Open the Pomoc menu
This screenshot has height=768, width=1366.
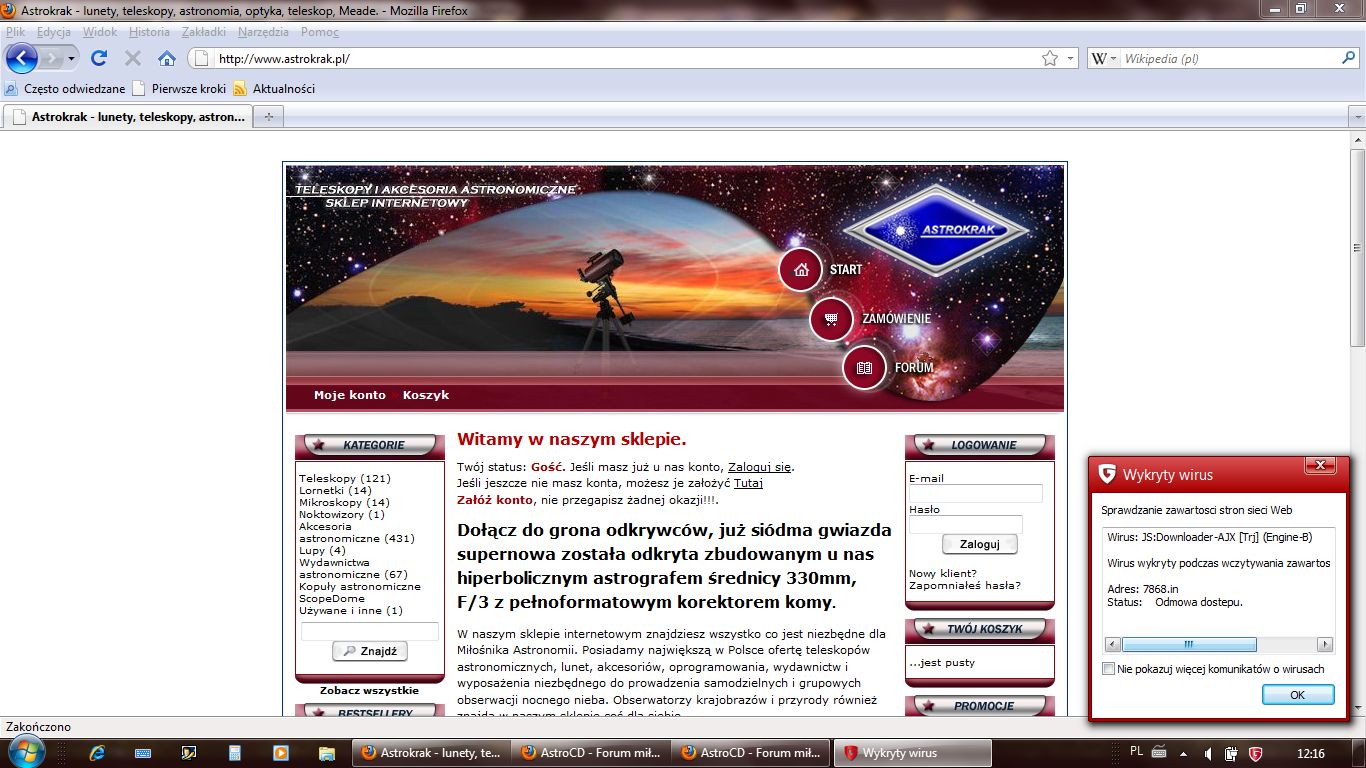(320, 32)
